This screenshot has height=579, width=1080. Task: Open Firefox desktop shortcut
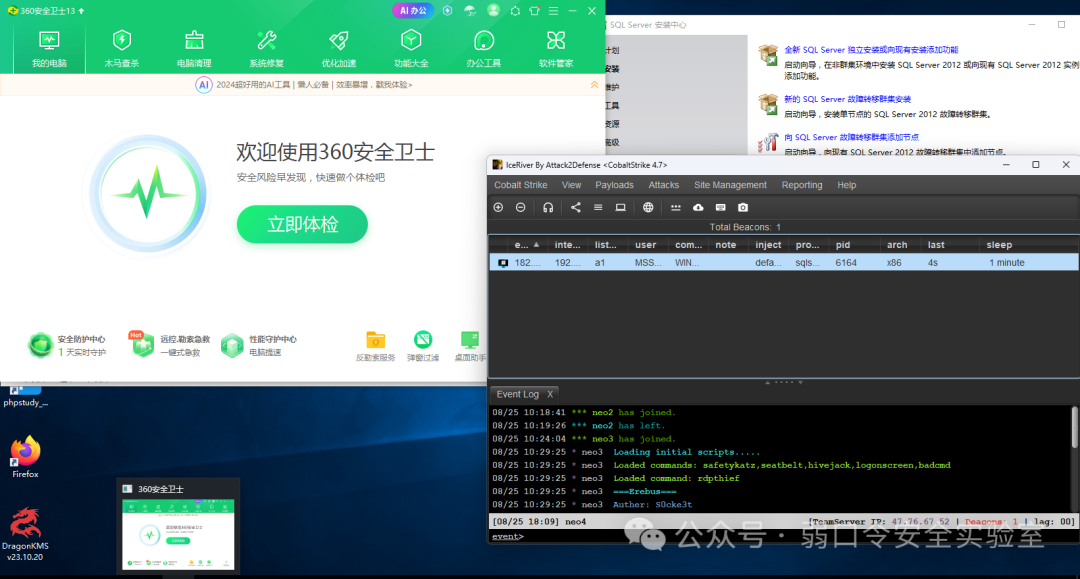[25, 456]
